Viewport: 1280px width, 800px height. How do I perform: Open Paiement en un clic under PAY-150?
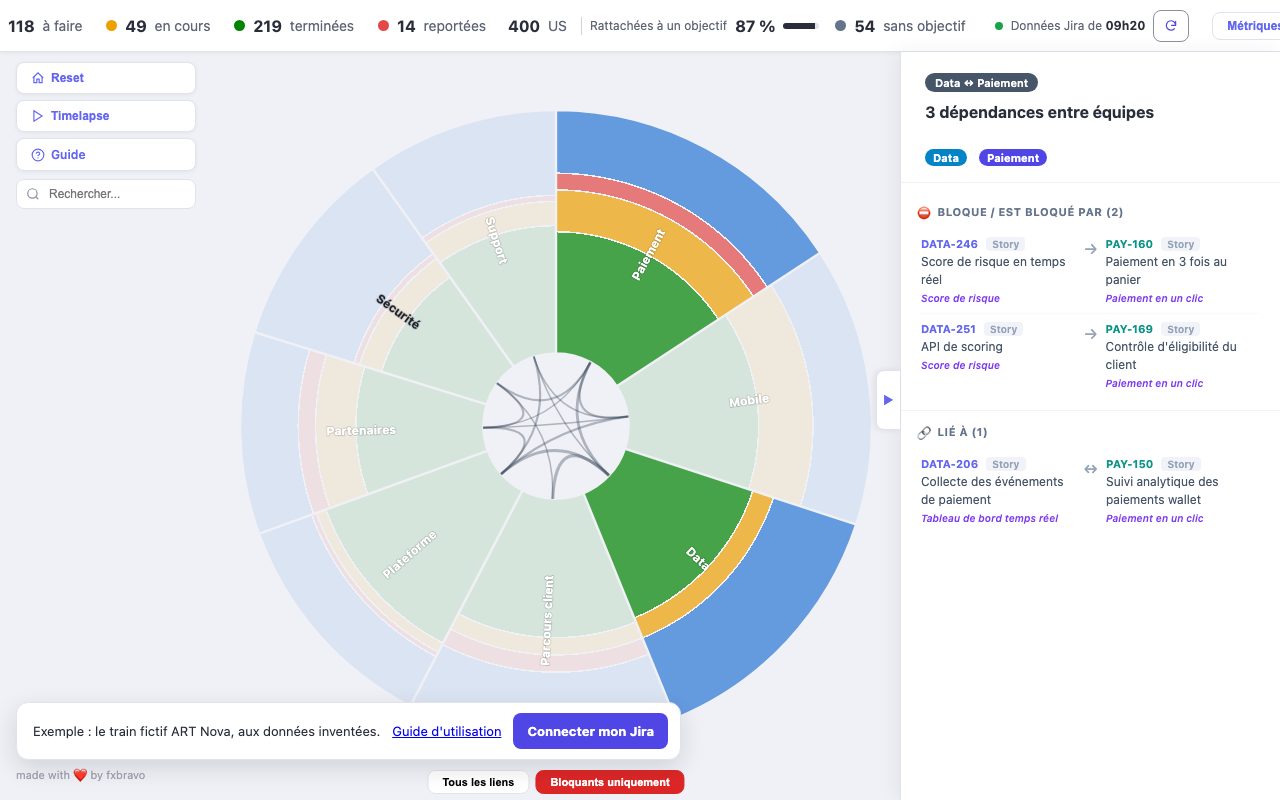1154,518
